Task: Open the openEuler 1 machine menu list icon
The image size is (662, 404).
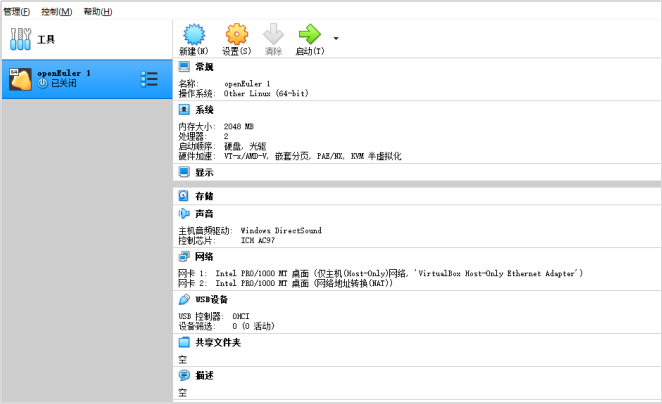Action: [x=149, y=79]
